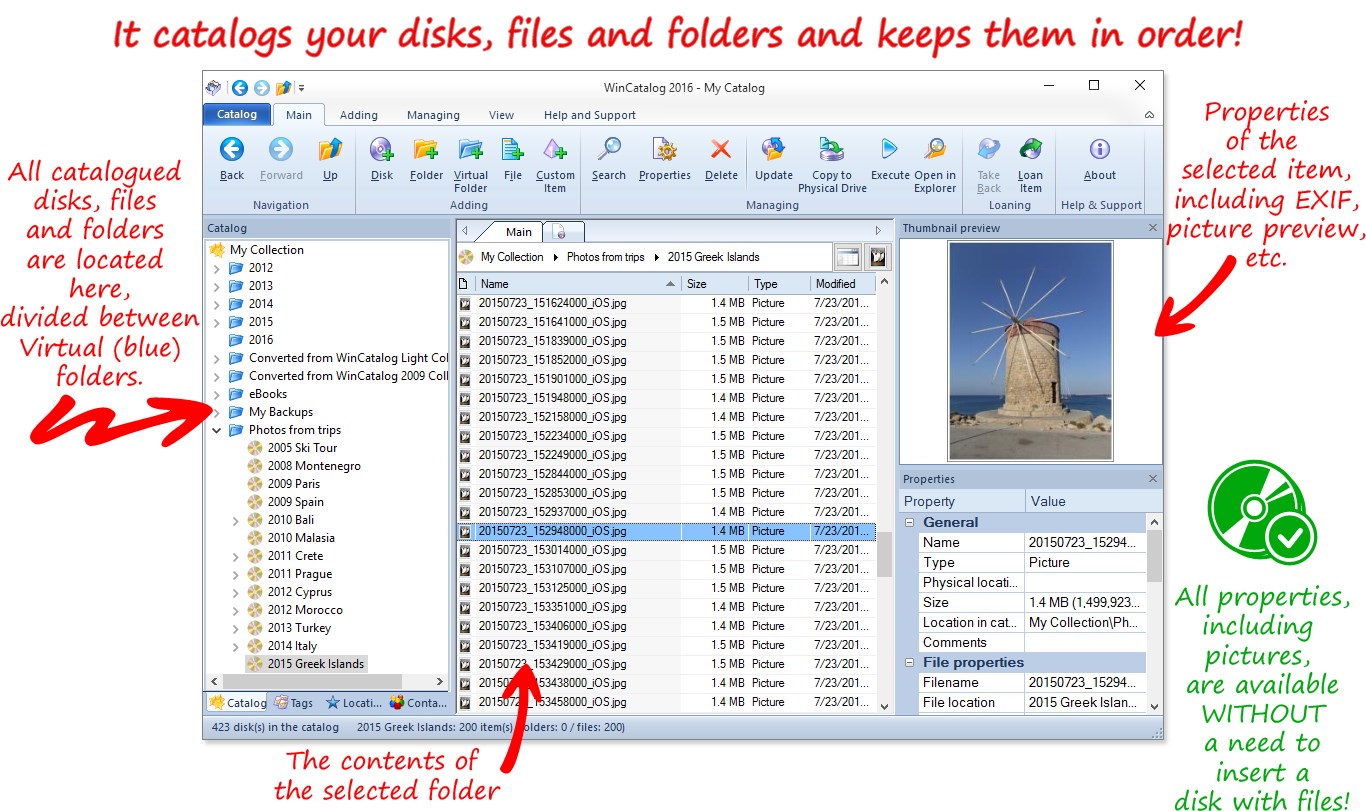The height and width of the screenshot is (811, 1366).
Task: Open the Catalog application menu tab
Action: click(237, 114)
